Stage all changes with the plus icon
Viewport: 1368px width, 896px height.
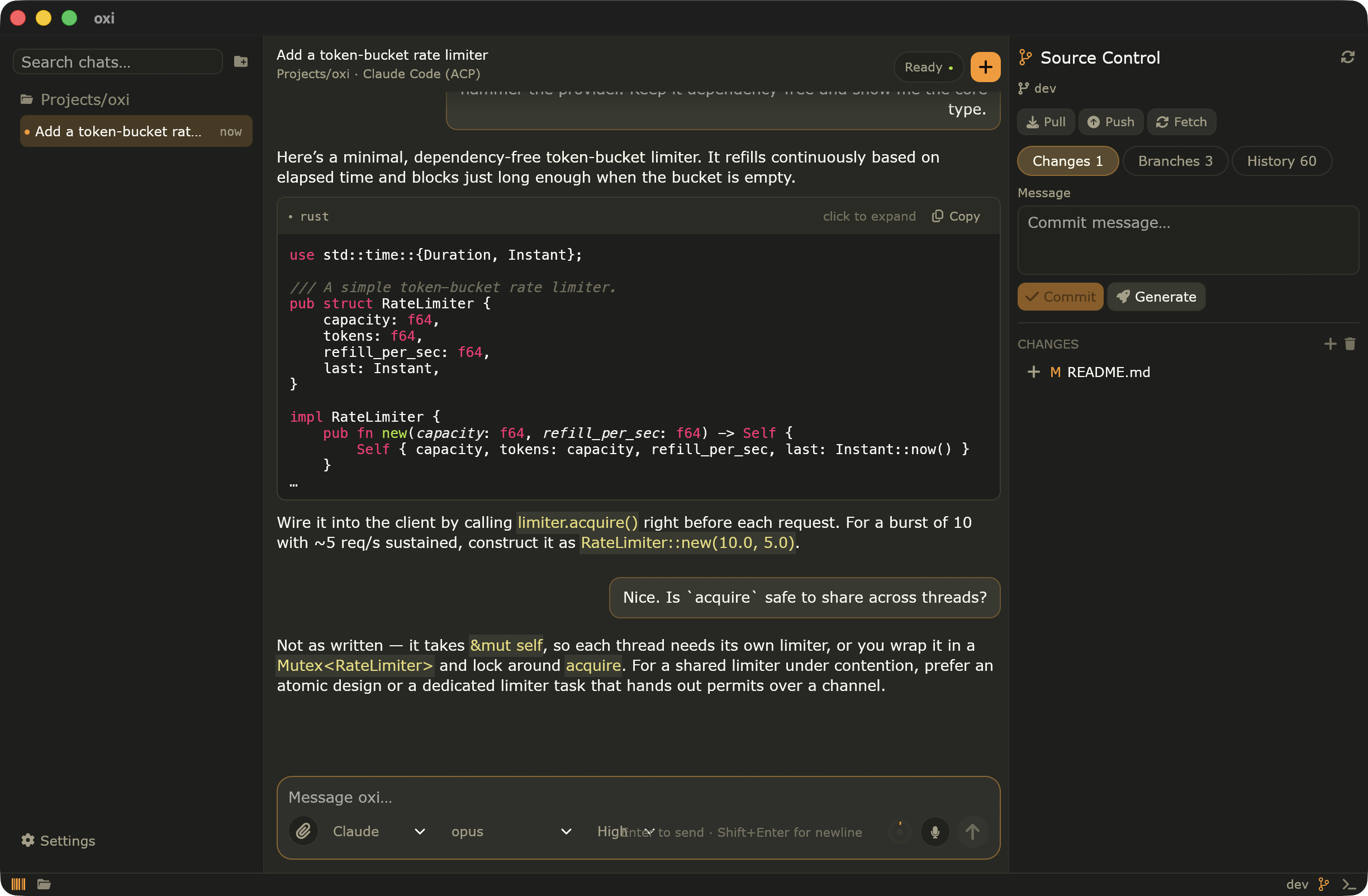[1329, 344]
